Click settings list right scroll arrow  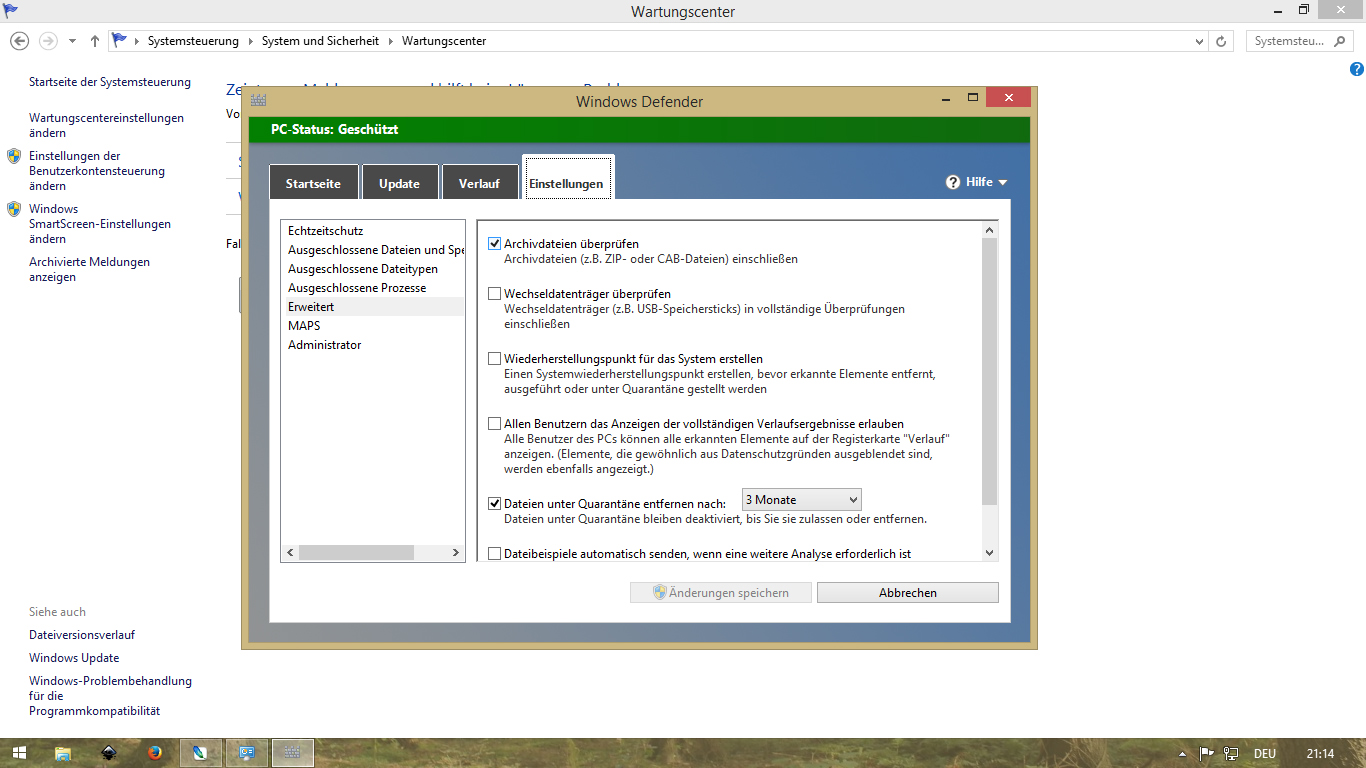456,552
